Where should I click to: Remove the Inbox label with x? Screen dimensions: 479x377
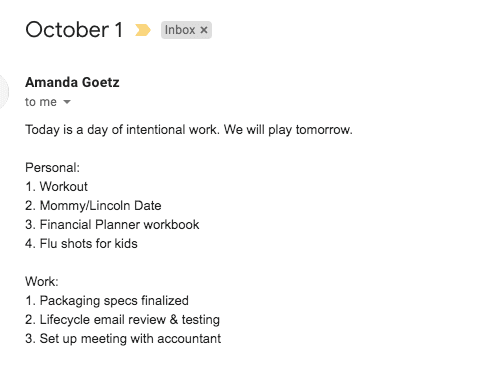click(x=204, y=30)
